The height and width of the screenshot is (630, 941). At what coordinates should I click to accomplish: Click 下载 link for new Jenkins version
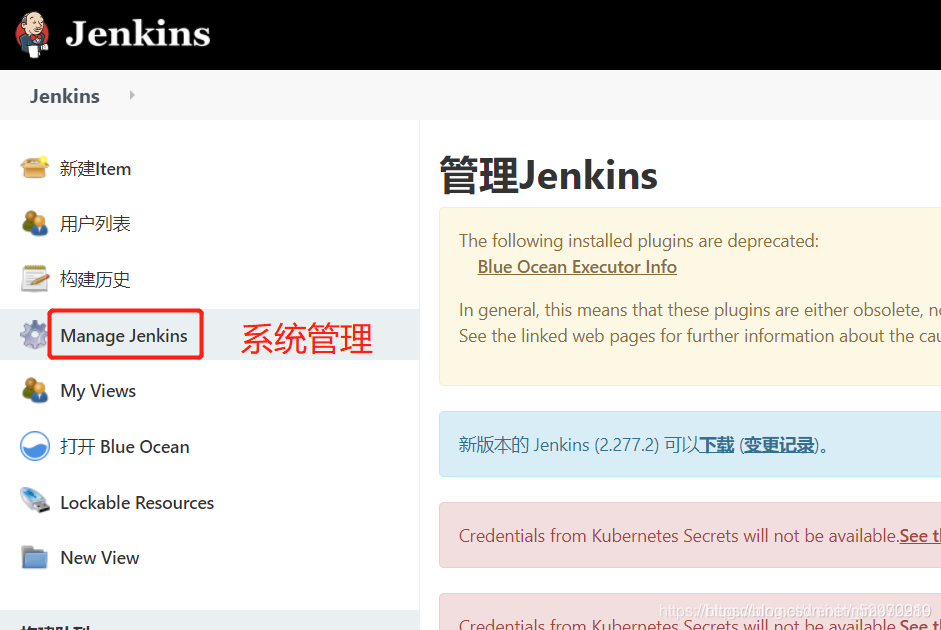pyautogui.click(x=717, y=445)
